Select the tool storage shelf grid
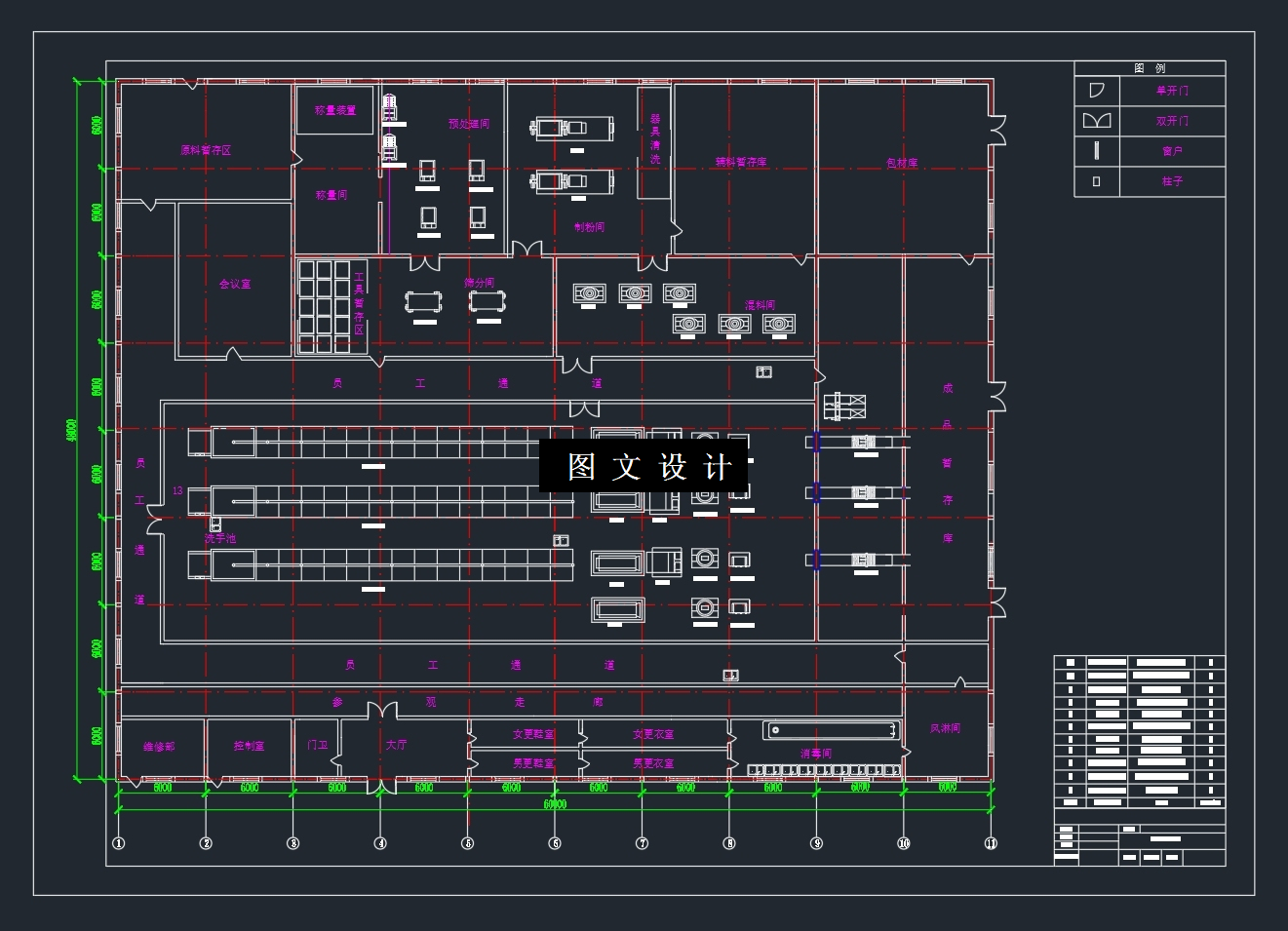 [324, 305]
